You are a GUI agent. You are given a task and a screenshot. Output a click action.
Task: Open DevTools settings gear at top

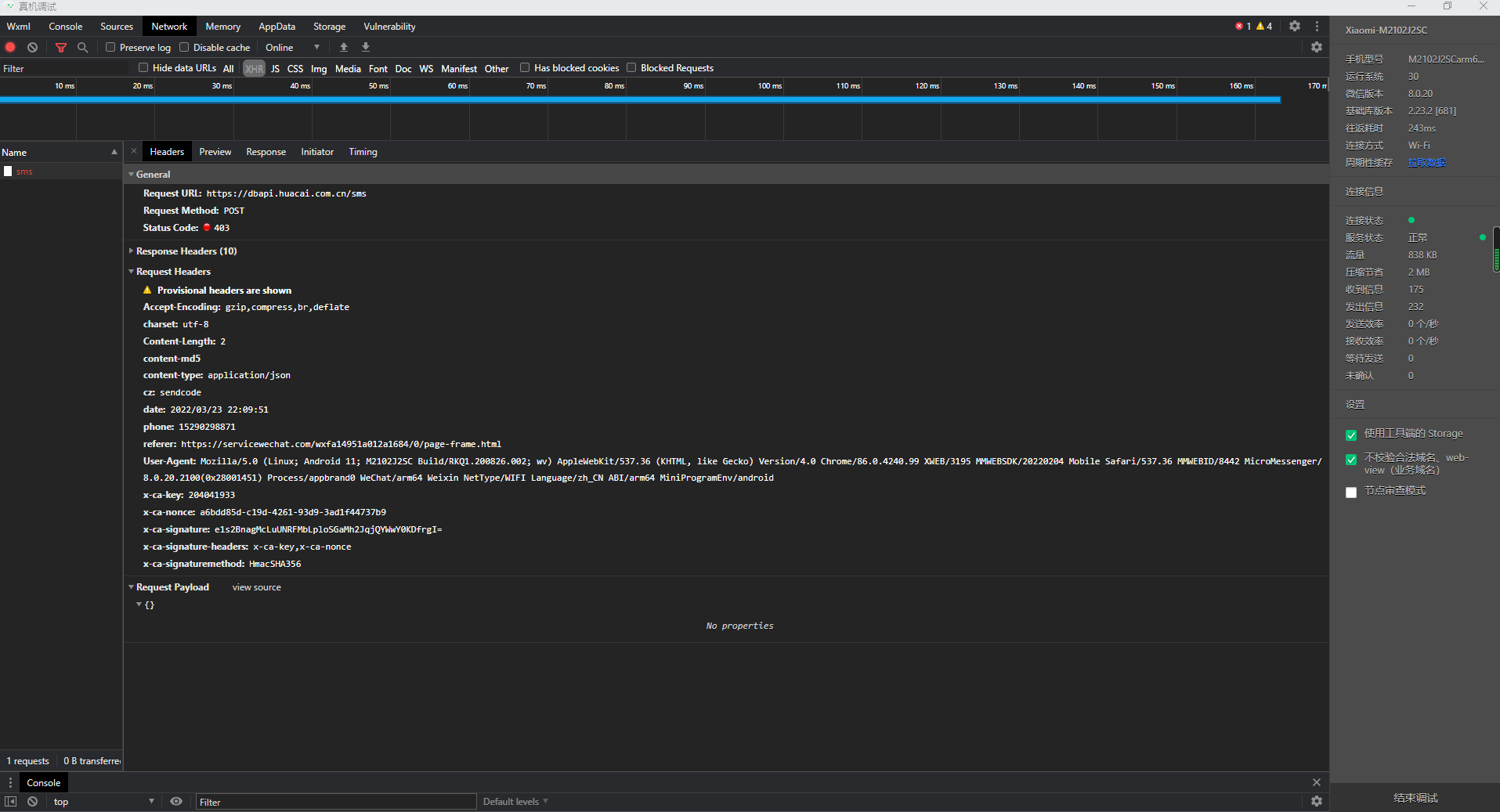click(1295, 26)
